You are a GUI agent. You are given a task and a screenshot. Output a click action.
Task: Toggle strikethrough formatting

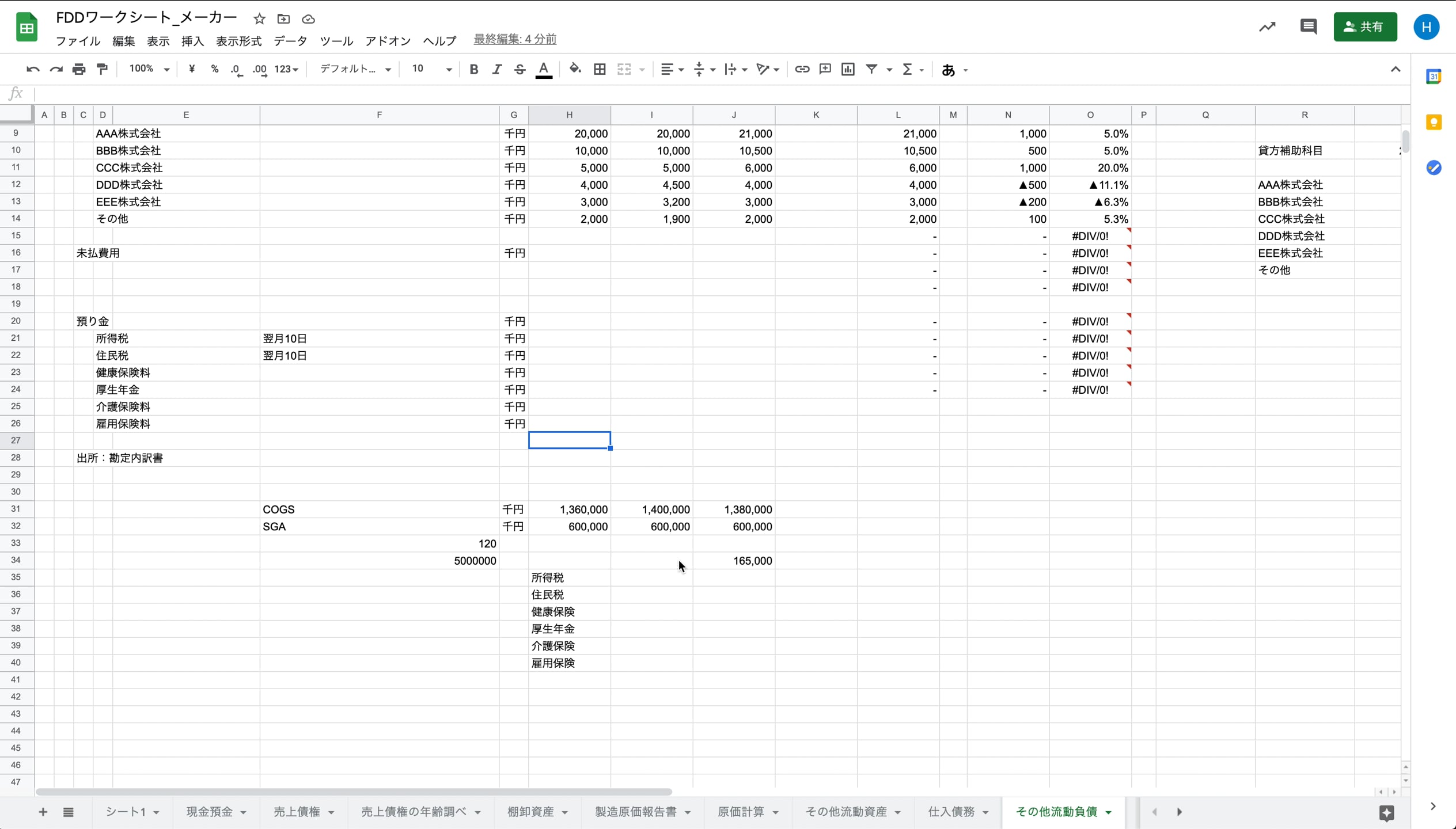point(520,69)
